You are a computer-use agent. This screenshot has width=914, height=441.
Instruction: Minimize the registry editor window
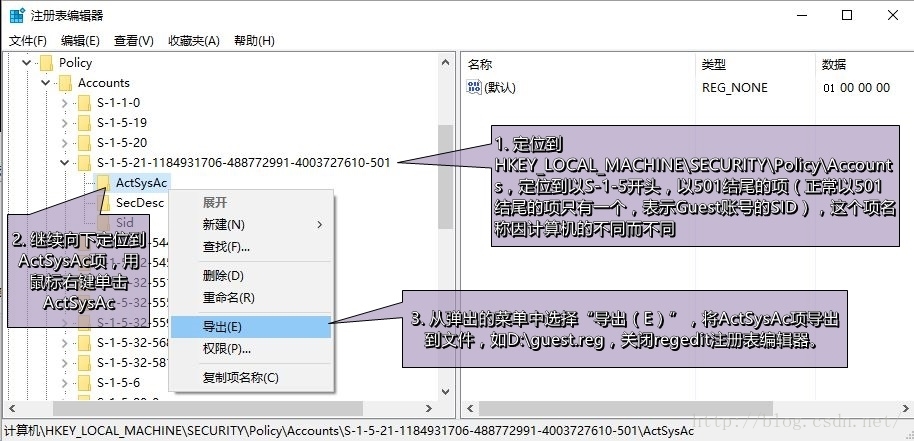pyautogui.click(x=802, y=16)
